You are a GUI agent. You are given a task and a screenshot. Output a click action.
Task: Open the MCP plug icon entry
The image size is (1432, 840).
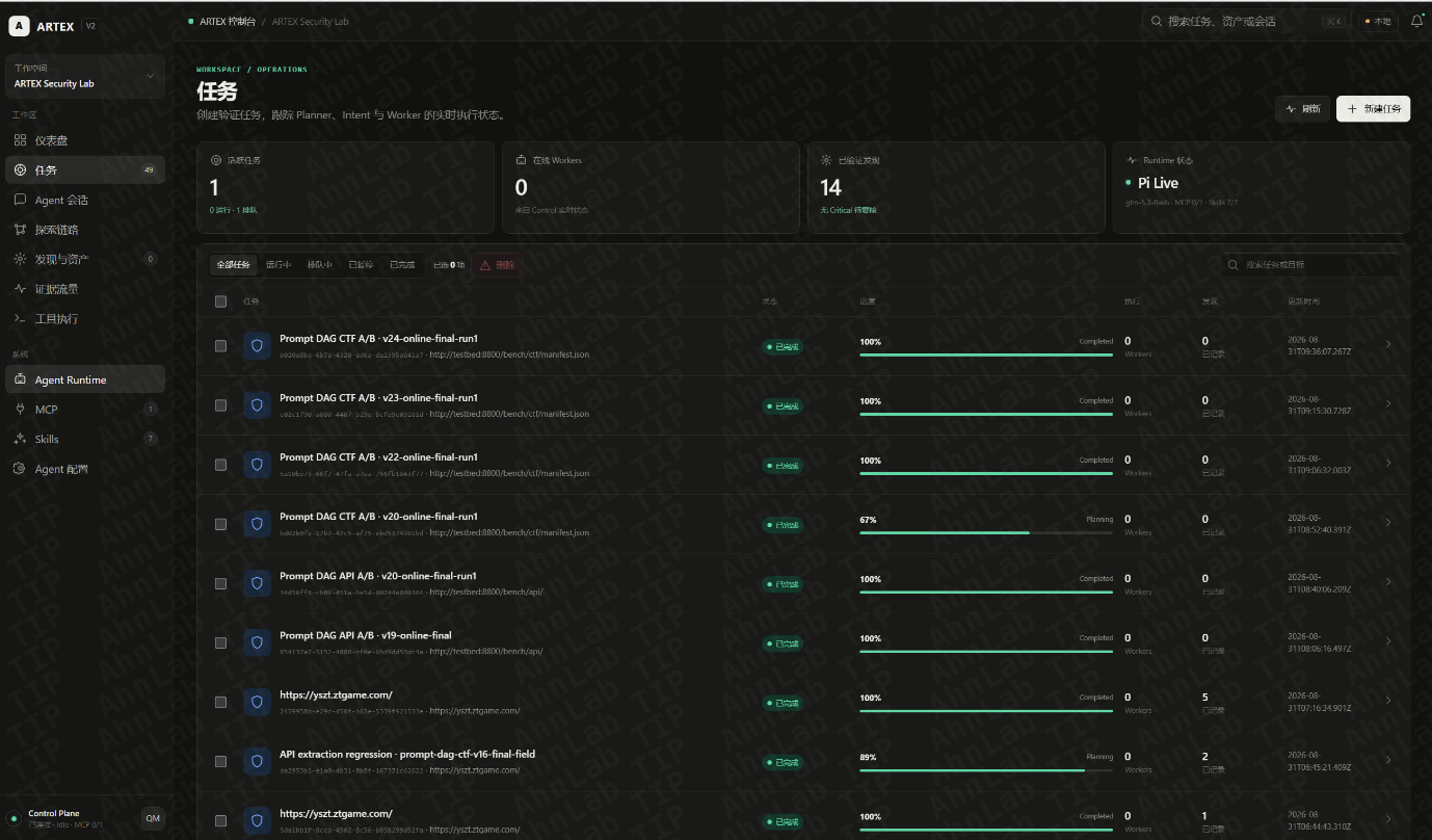(20, 408)
